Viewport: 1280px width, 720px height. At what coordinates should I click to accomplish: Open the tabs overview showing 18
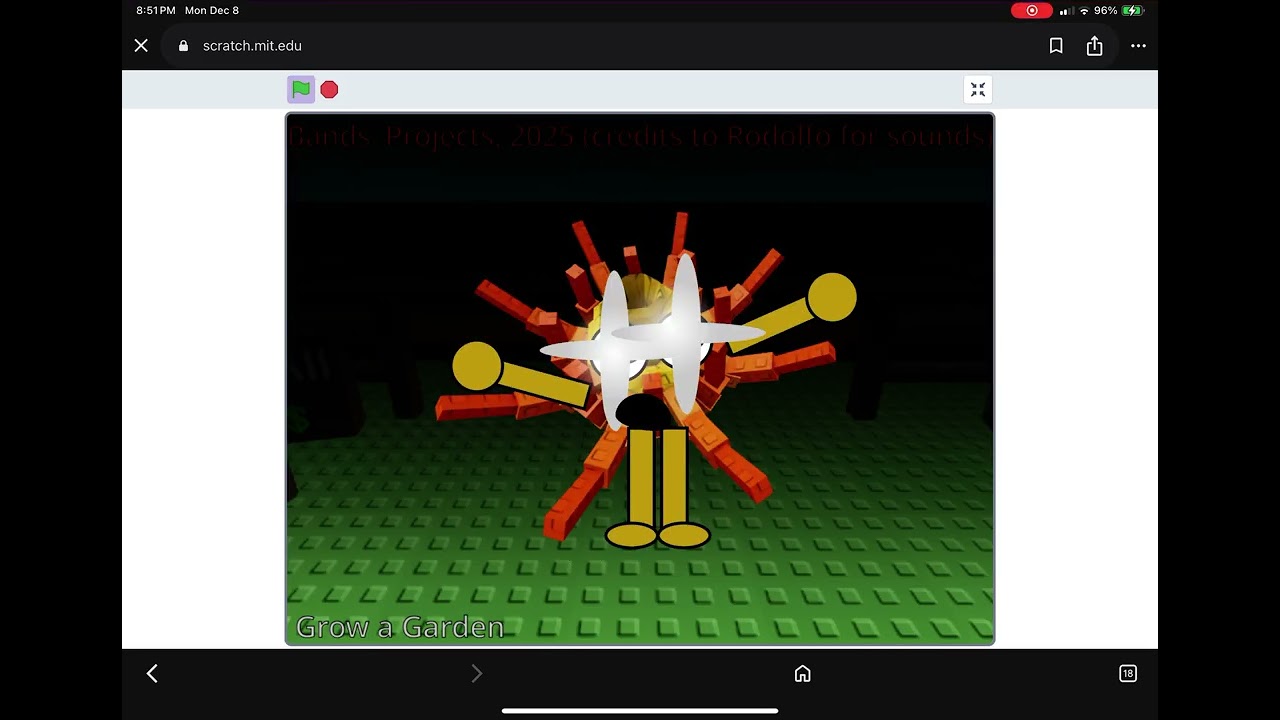1128,674
